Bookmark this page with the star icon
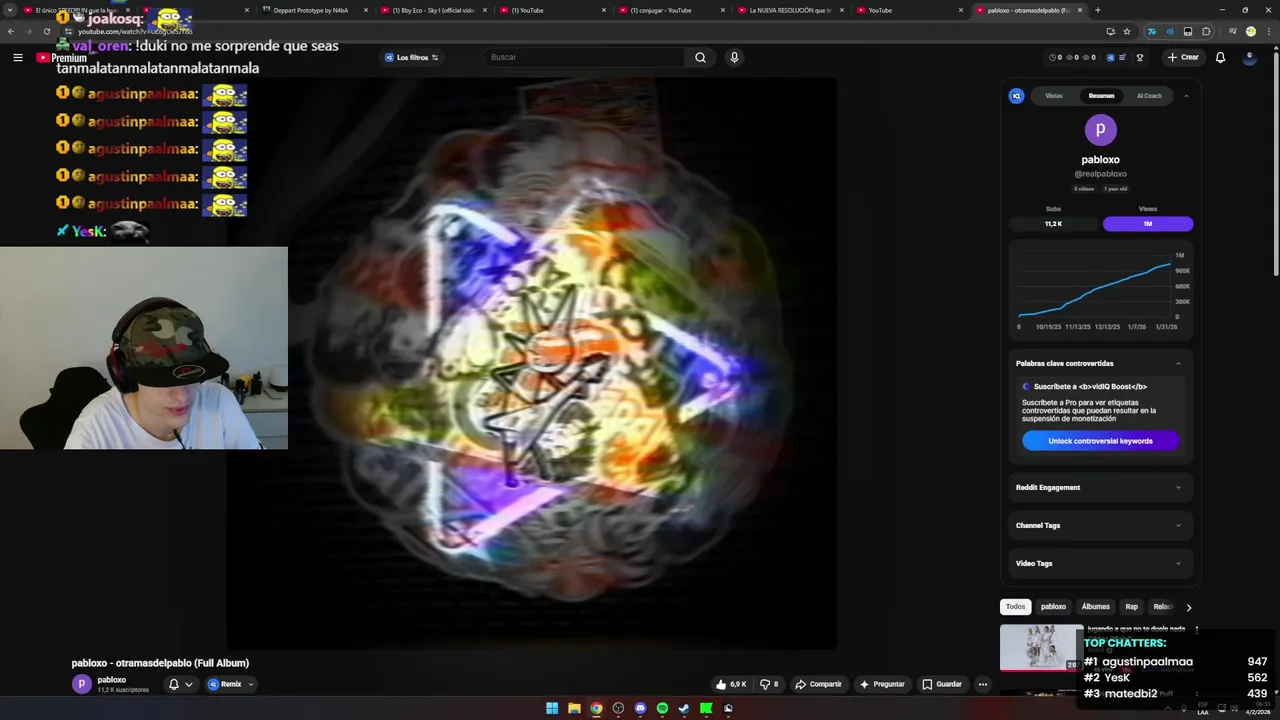The height and width of the screenshot is (720, 1280). pyautogui.click(x=1127, y=31)
